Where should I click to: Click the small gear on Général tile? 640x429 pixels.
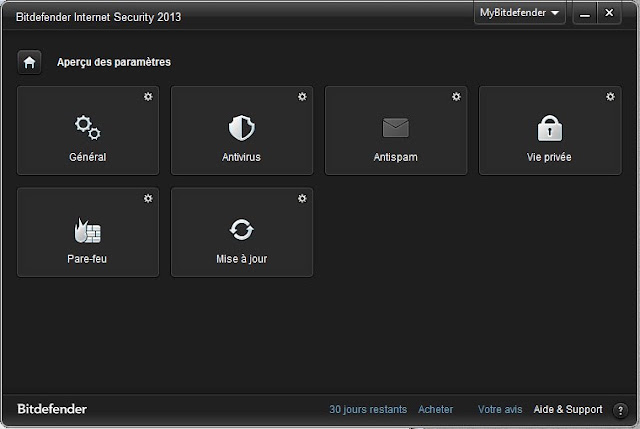point(148,97)
